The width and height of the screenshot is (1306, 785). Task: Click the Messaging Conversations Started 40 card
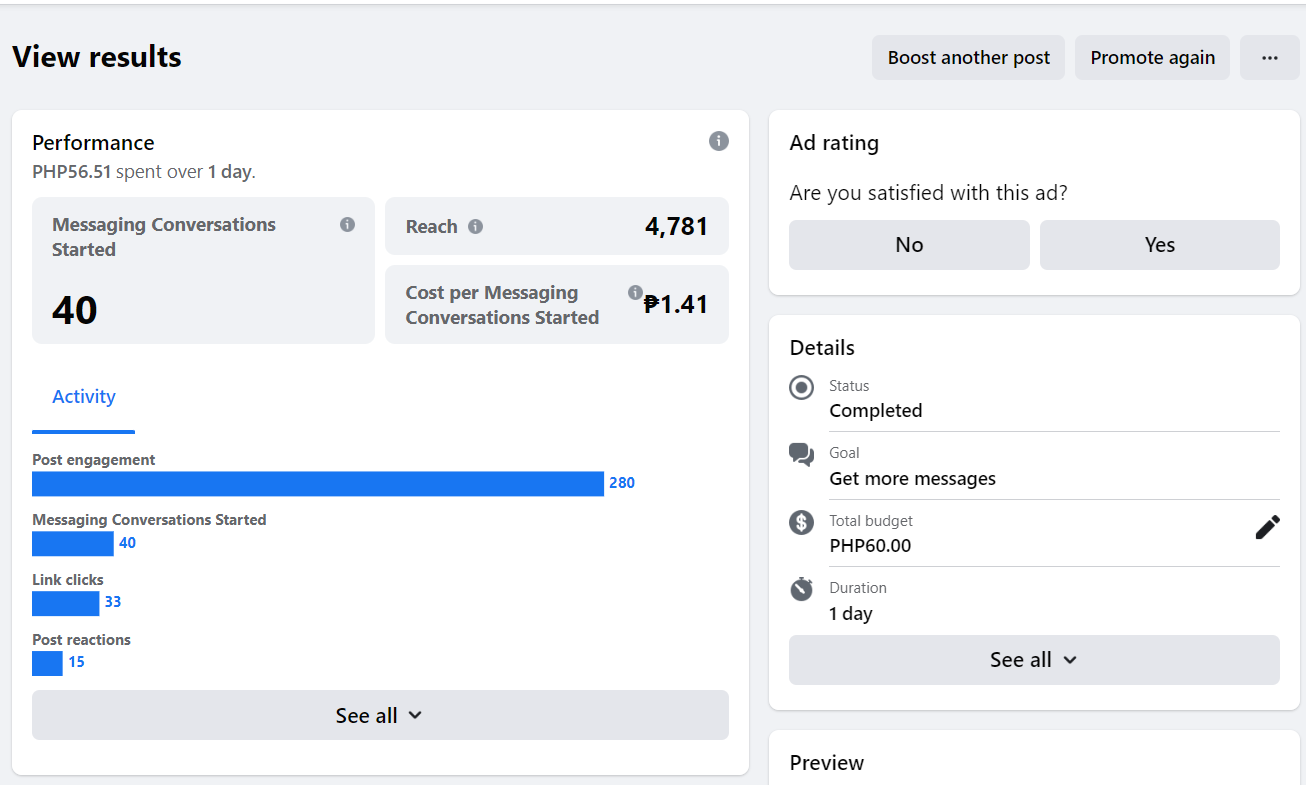coord(203,270)
